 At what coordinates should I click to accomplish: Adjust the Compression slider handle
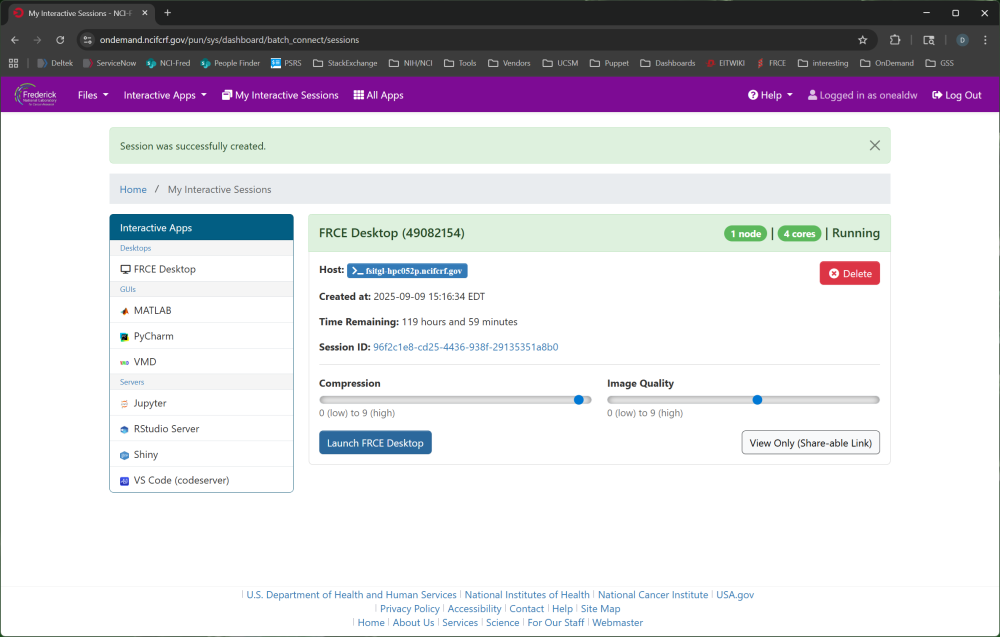click(579, 400)
